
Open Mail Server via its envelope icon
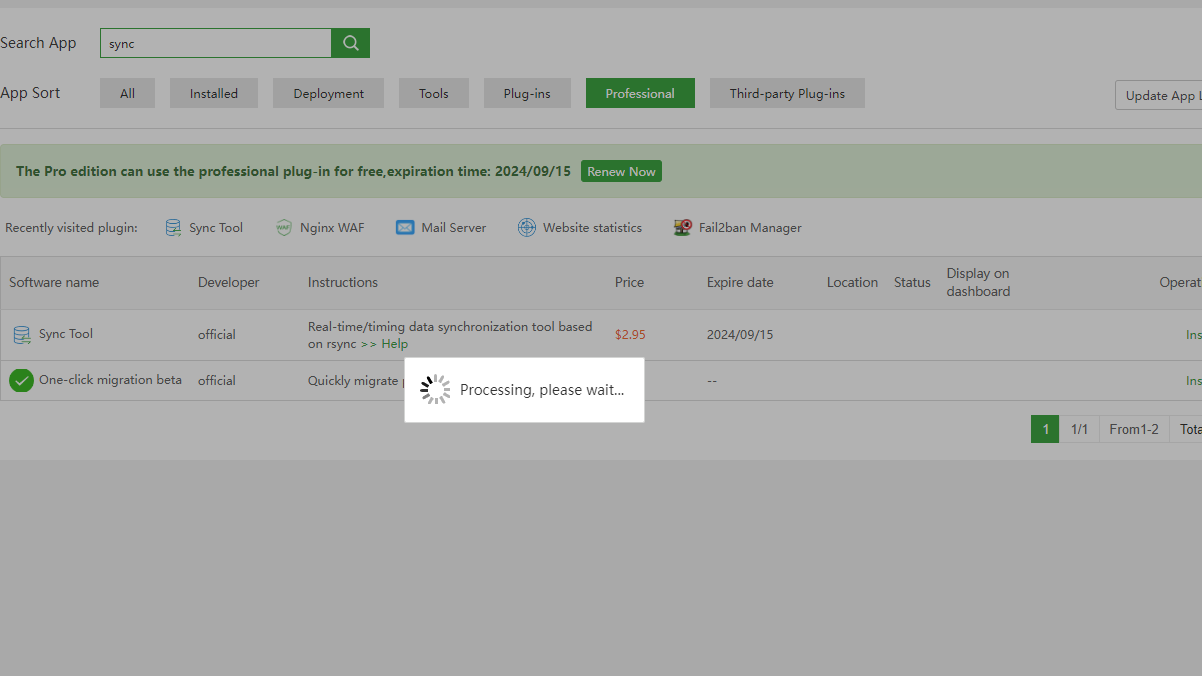pyautogui.click(x=405, y=227)
